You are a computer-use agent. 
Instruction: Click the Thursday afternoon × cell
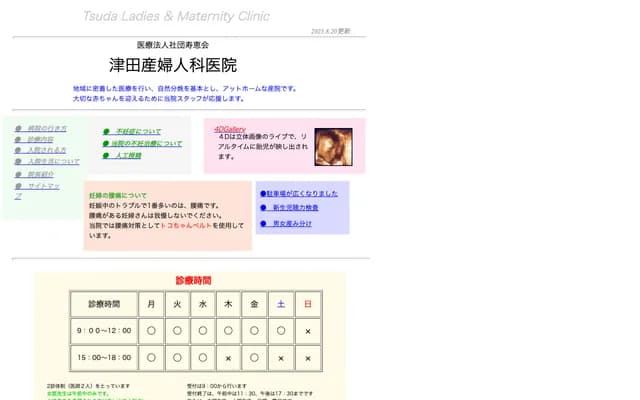pos(228,358)
